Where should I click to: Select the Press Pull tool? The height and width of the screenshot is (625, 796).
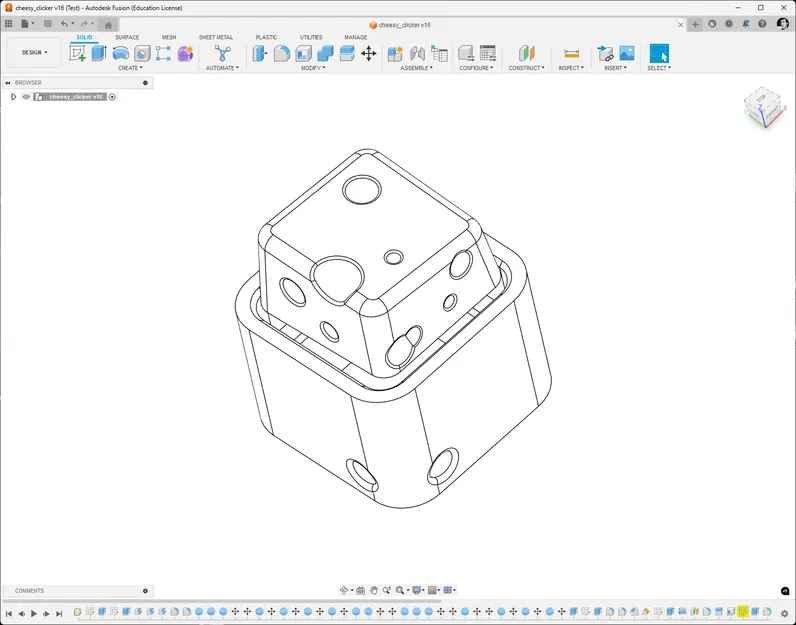(x=260, y=53)
